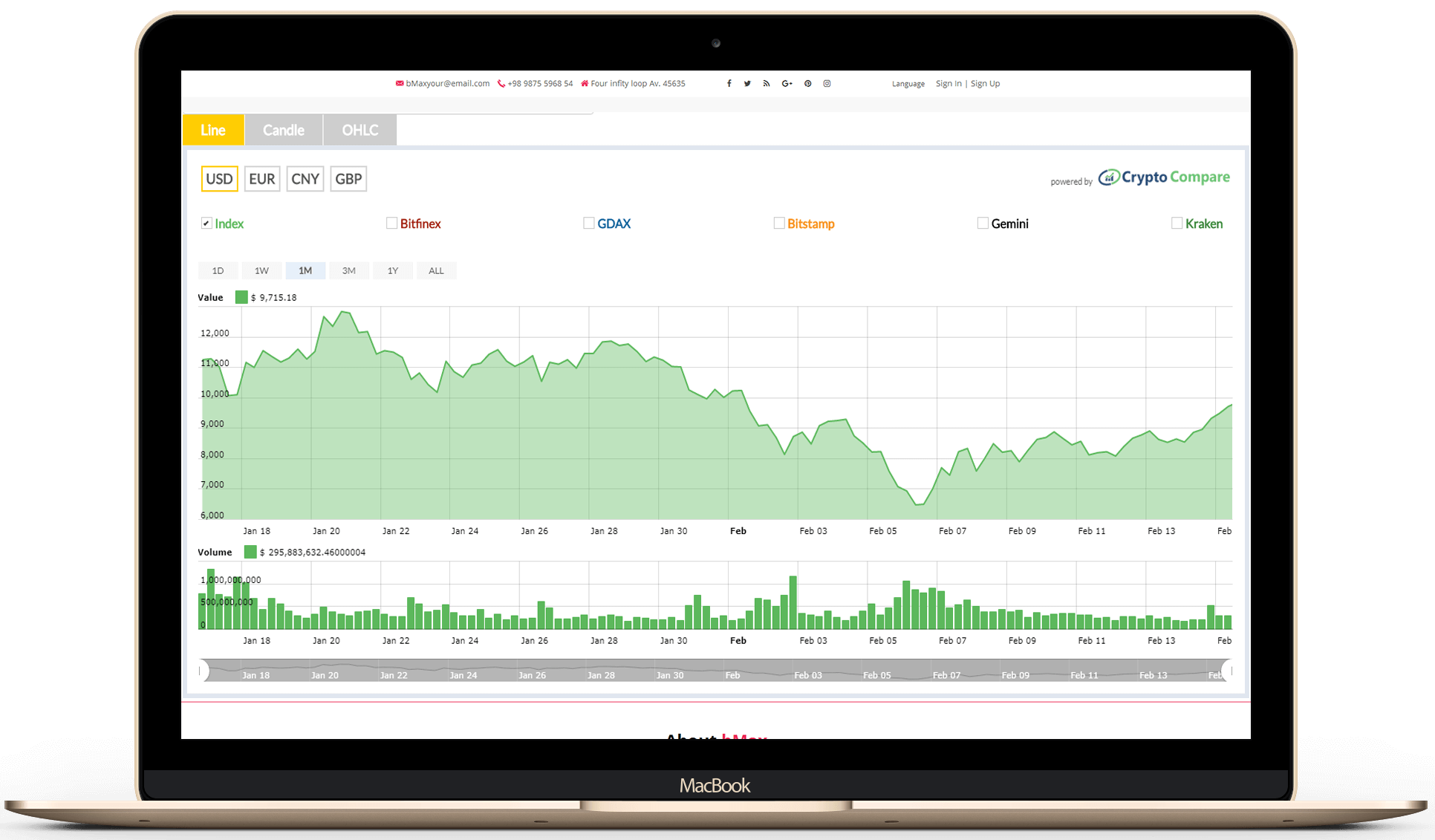Click the phone handset icon

click(x=501, y=84)
